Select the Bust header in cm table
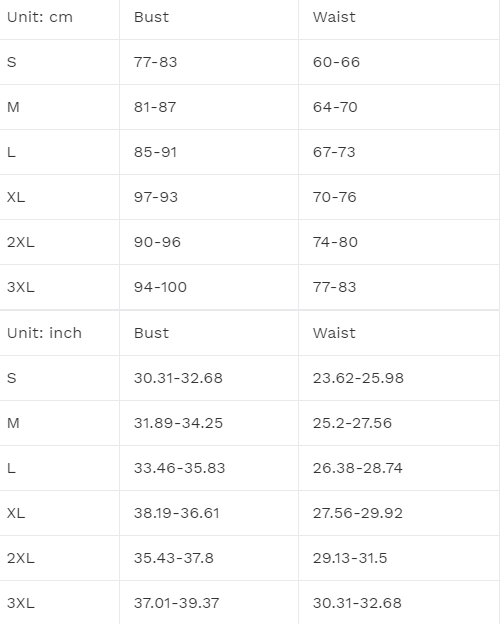The height and width of the screenshot is (624, 501). (x=151, y=17)
